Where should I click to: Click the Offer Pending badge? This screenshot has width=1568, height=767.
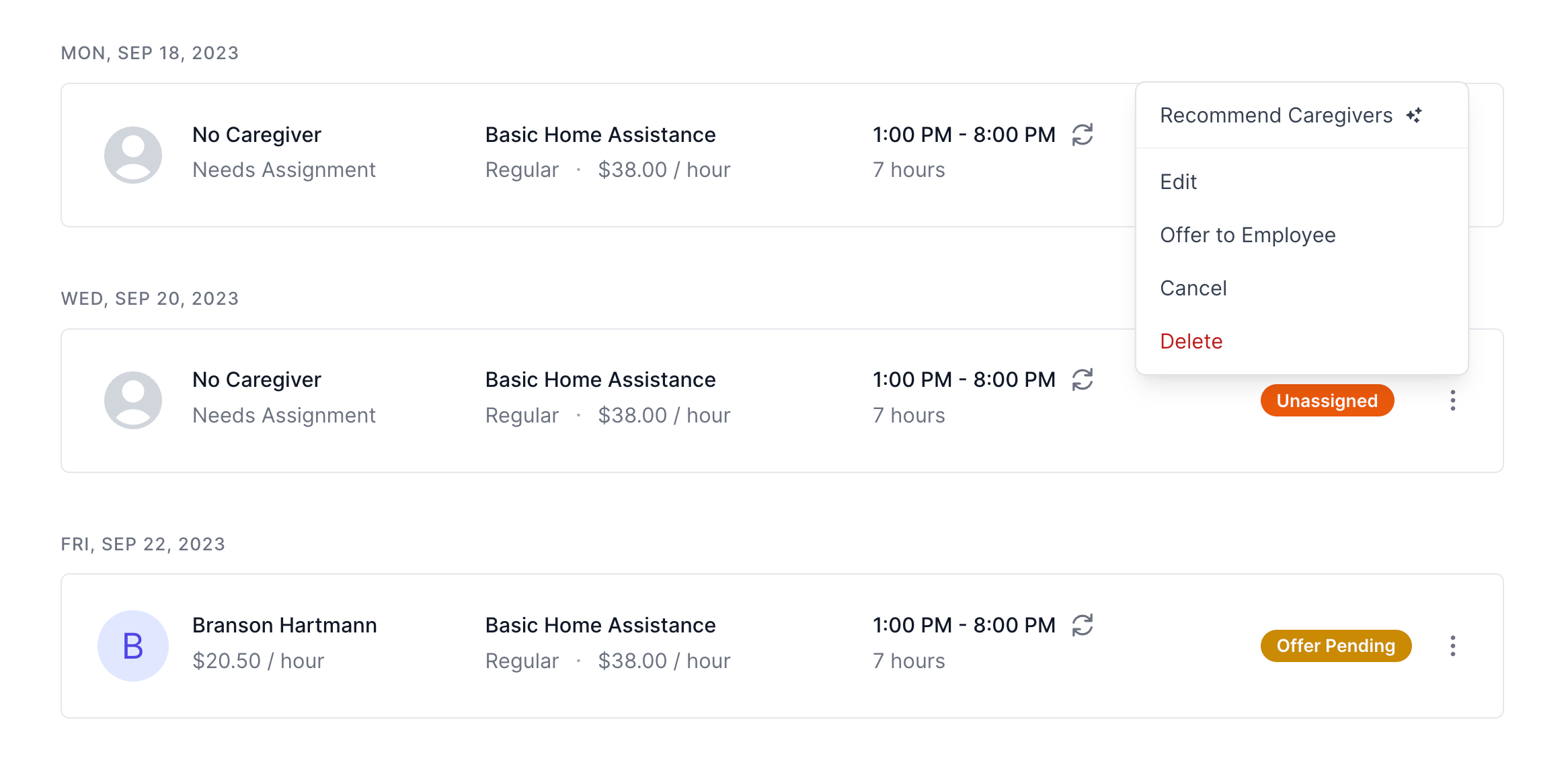tap(1336, 646)
